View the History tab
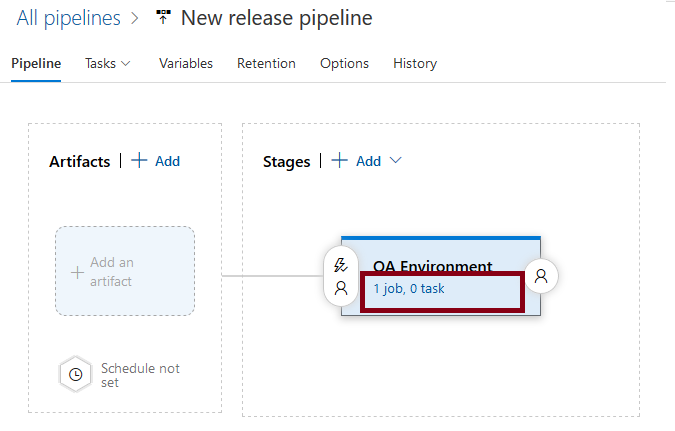Image resolution: width=675 pixels, height=431 pixels. (415, 64)
